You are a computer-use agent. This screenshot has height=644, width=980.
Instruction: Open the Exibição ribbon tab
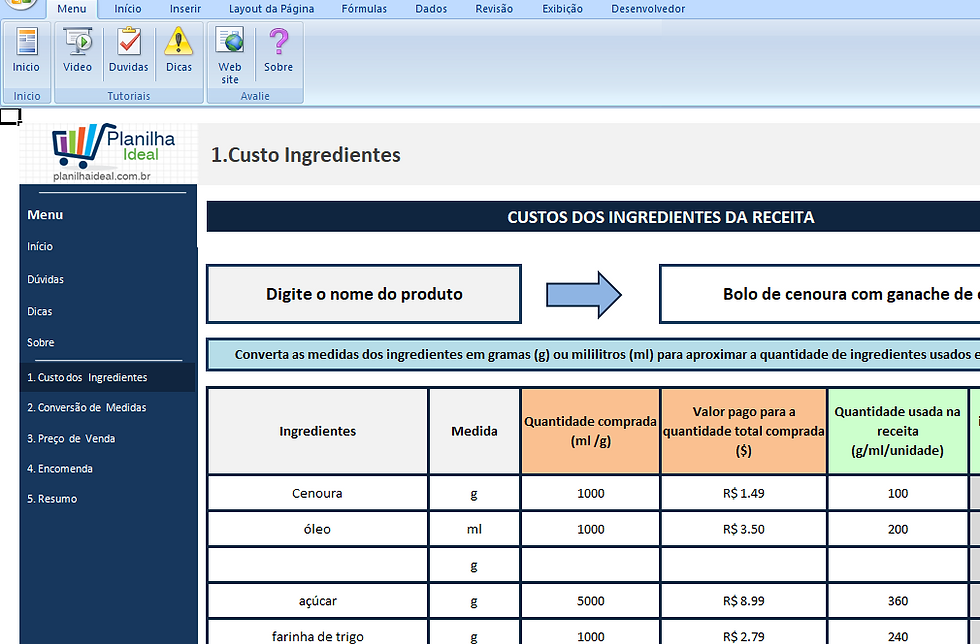point(562,9)
